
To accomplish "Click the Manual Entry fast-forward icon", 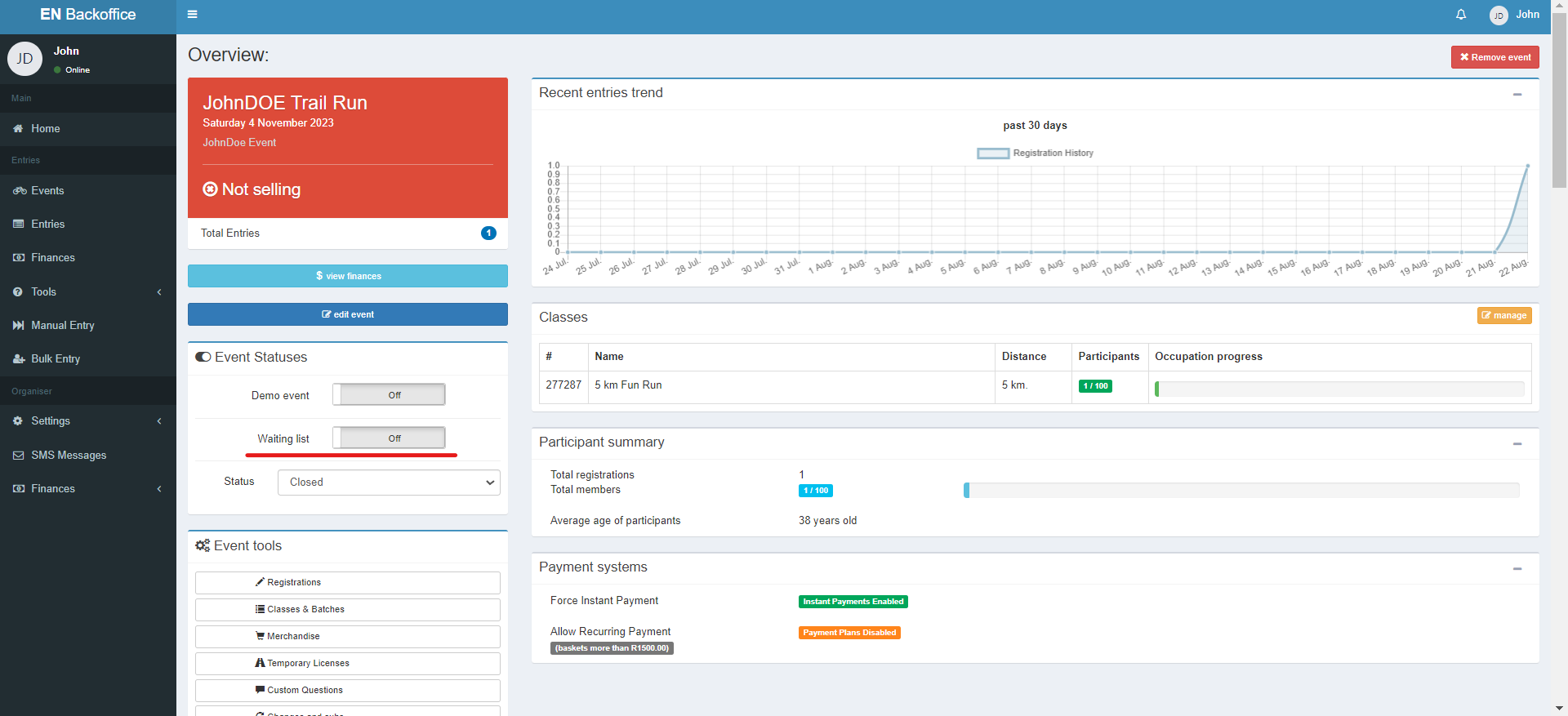I will point(18,325).
